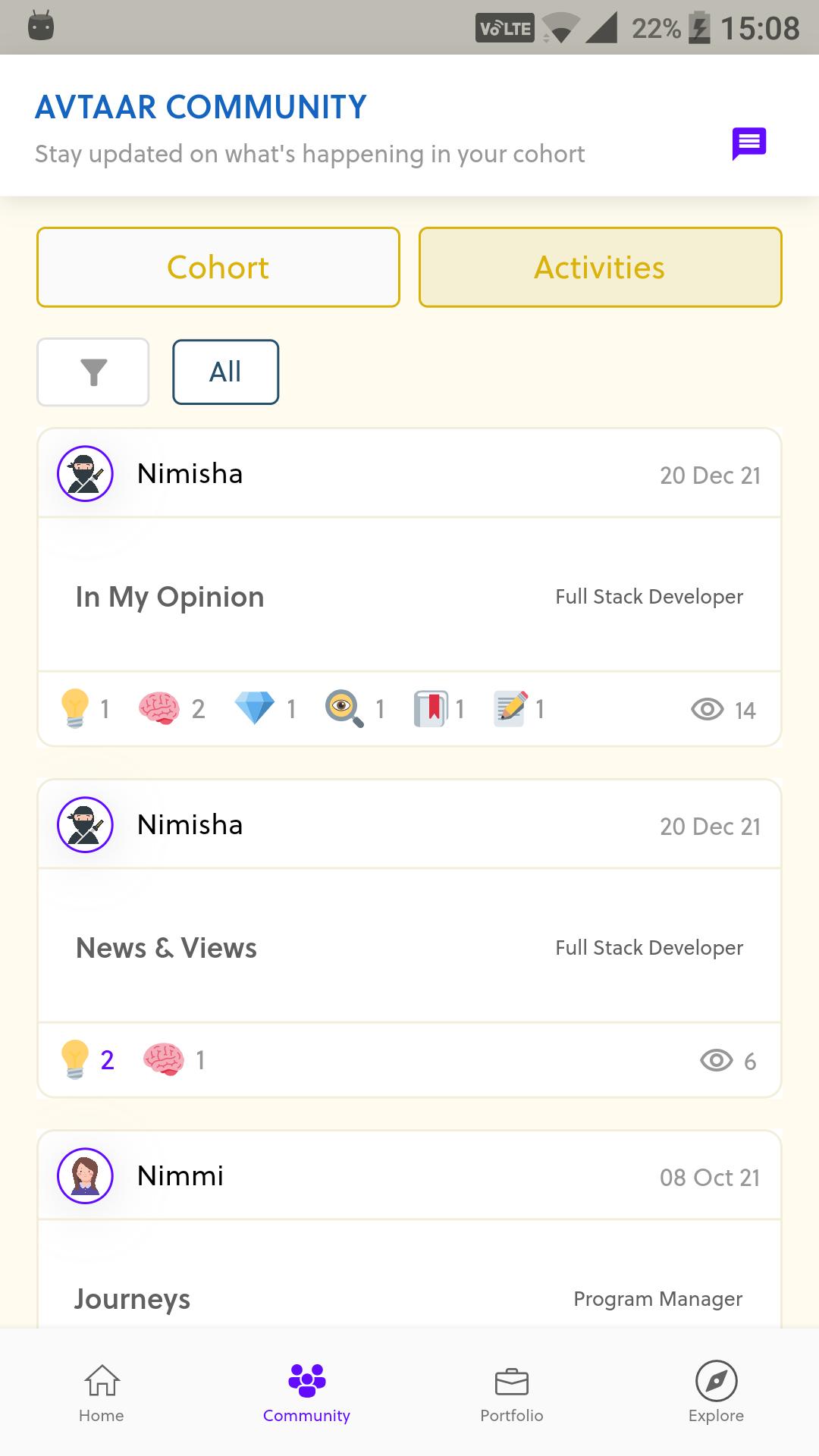This screenshot has width=819, height=1456.
Task: Switch to the Cohort tab
Action: 218,267
